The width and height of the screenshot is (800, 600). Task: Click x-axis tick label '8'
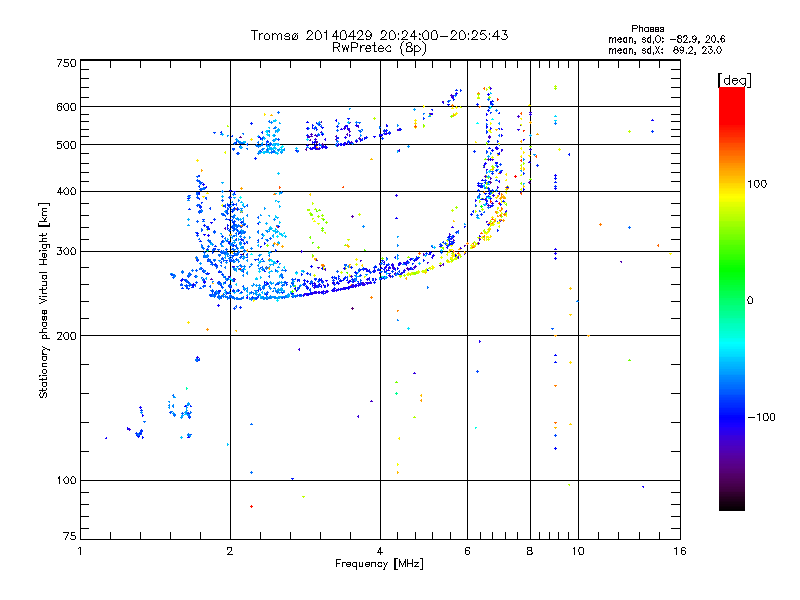[530, 551]
